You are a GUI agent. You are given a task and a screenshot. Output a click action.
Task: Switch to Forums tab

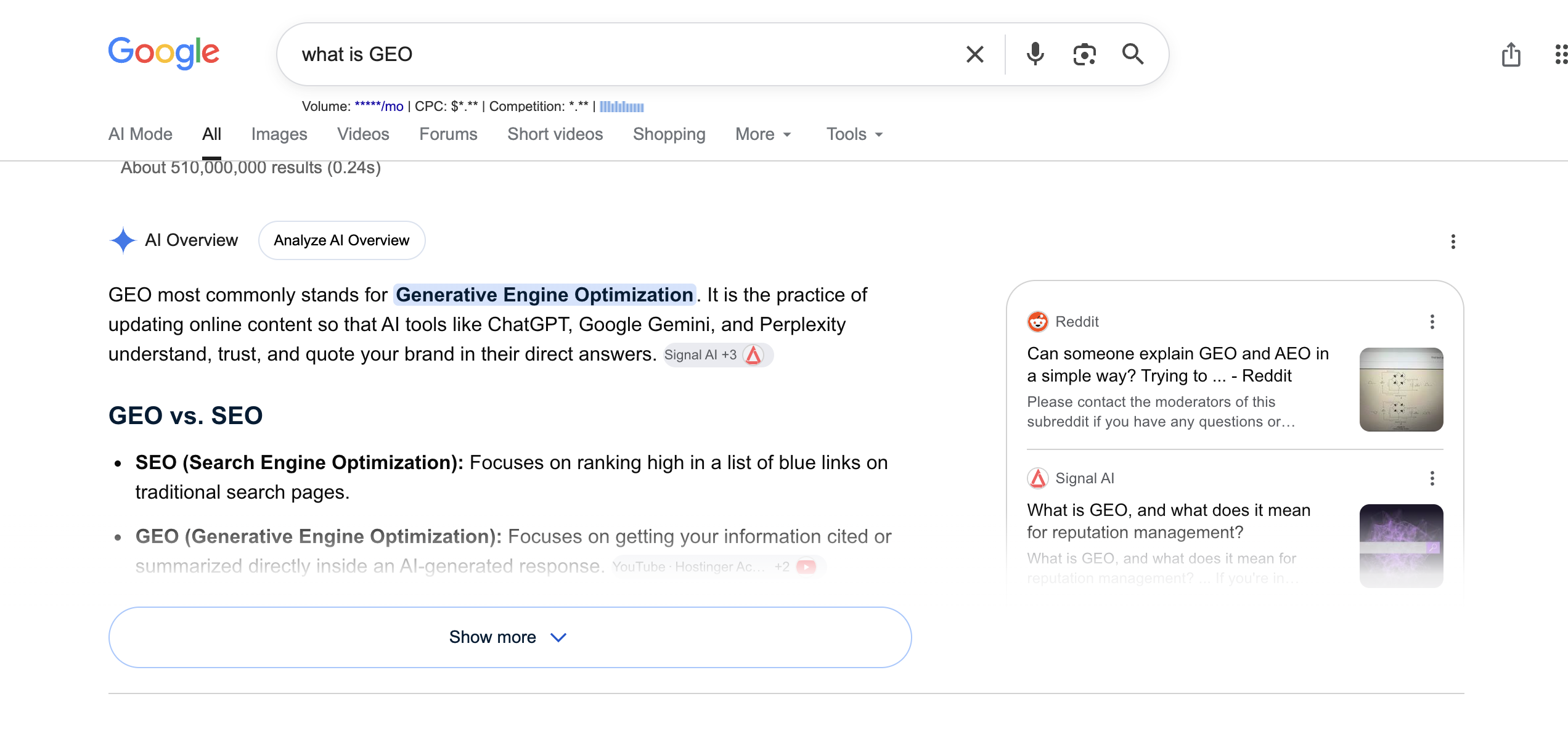(448, 134)
